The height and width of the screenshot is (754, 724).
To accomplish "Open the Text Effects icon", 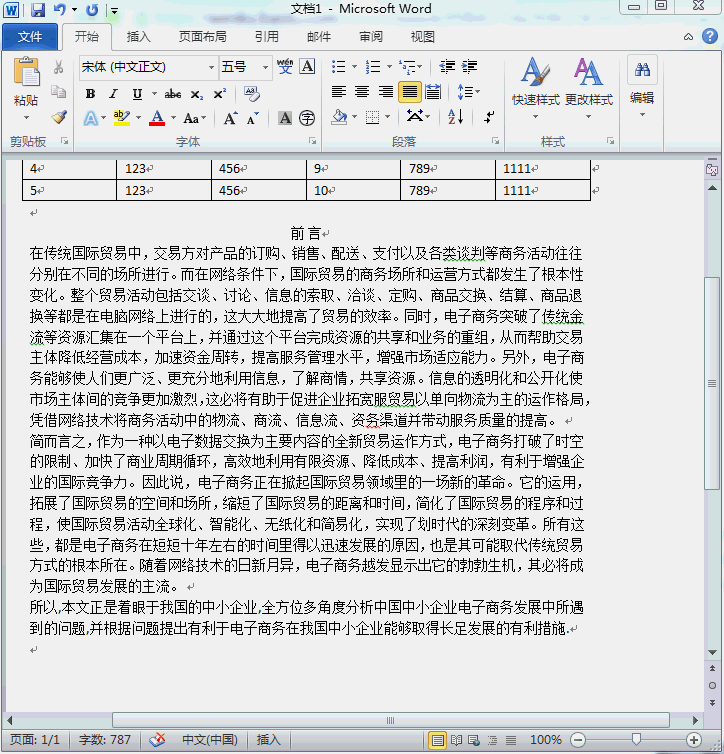I will click(x=91, y=118).
